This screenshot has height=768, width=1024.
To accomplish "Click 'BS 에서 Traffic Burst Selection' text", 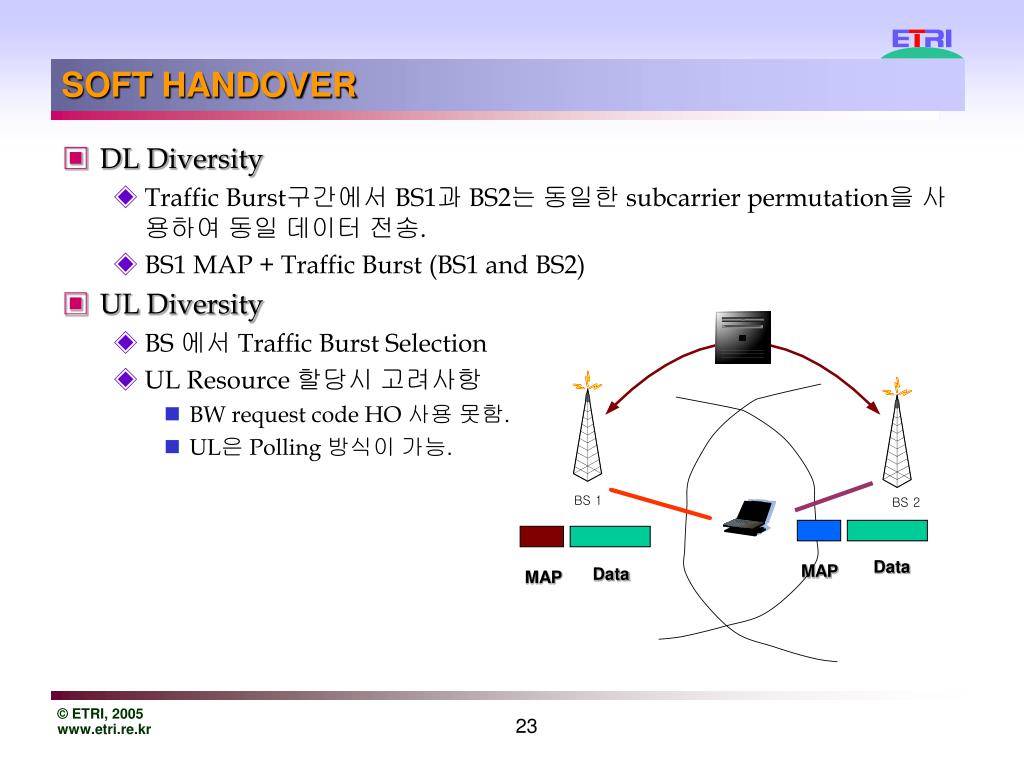I will coord(315,343).
